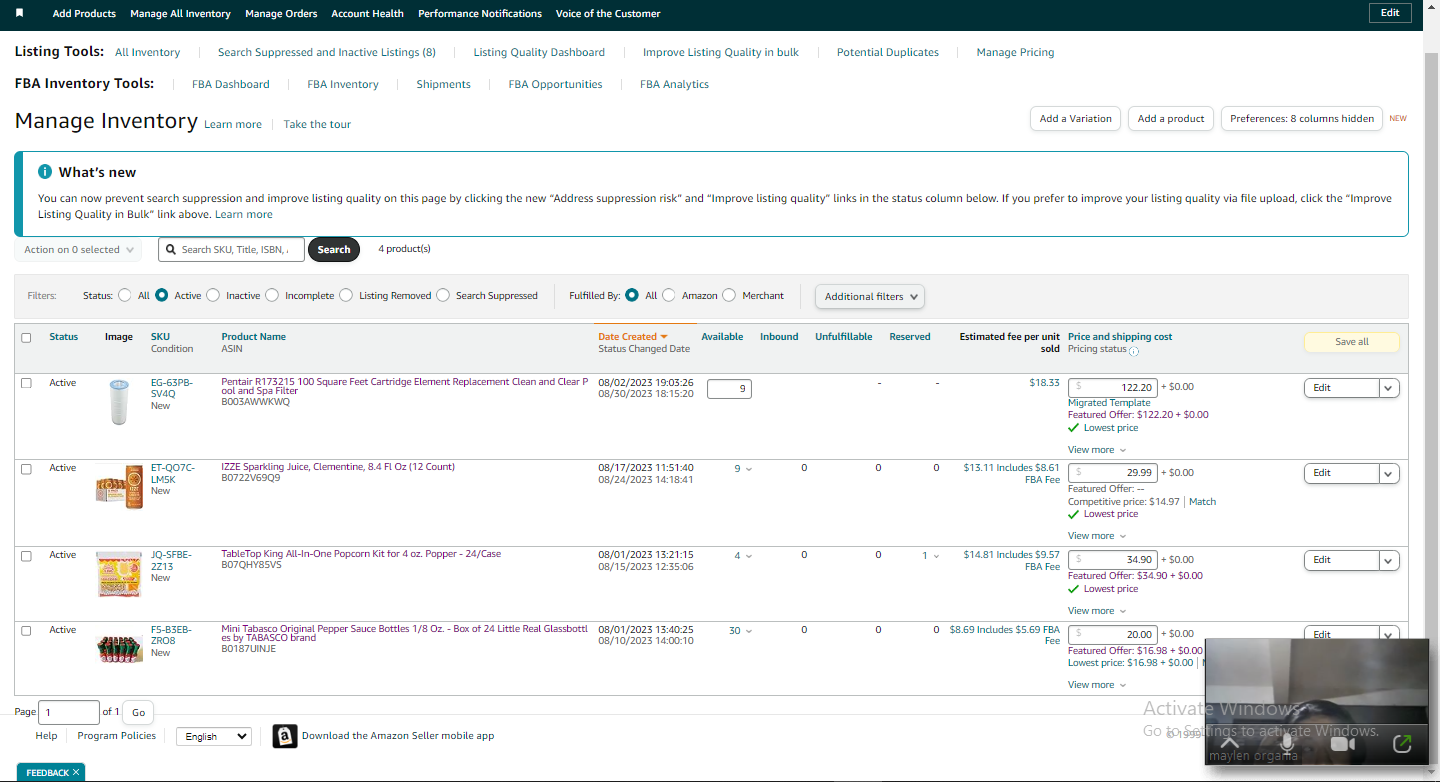
Task: Open the Mini Tabasco bottles product image
Action: [x=119, y=648]
